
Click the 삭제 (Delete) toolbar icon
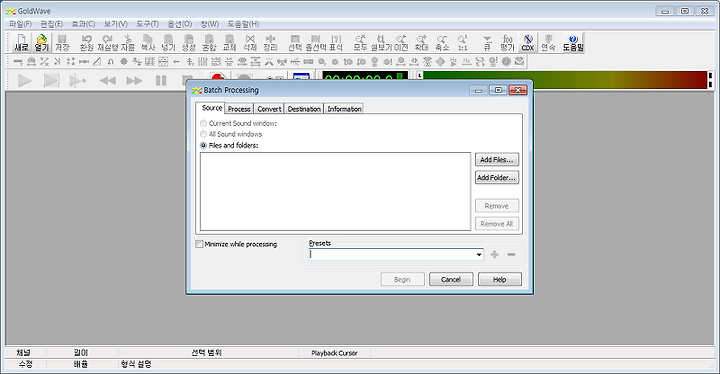[250, 43]
